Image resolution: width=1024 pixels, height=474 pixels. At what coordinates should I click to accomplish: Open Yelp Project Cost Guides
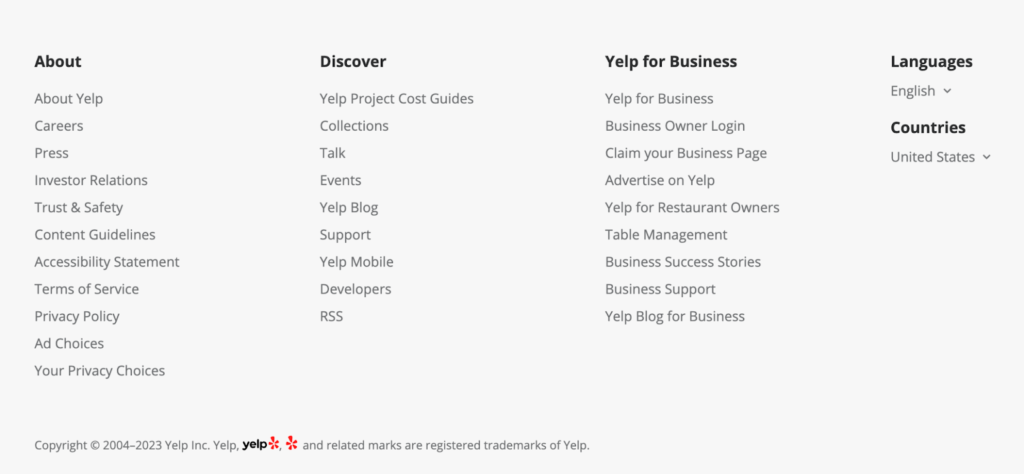coord(397,99)
